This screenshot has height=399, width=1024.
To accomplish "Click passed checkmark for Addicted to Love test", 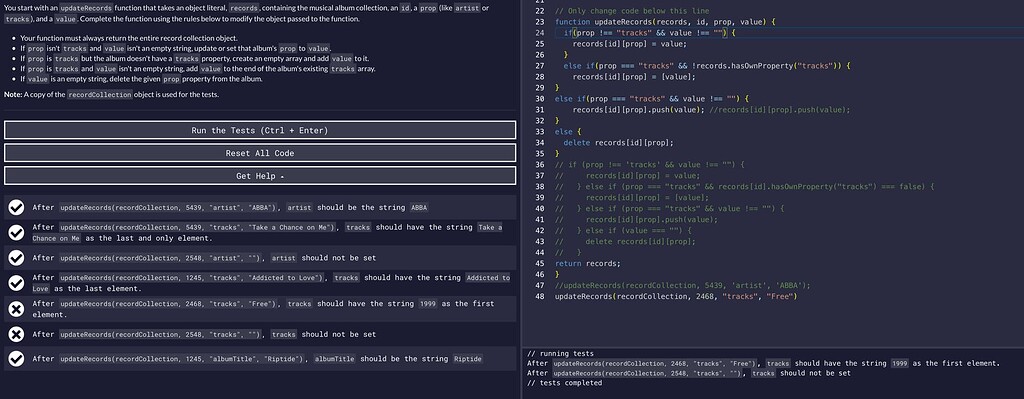I will pos(16,283).
